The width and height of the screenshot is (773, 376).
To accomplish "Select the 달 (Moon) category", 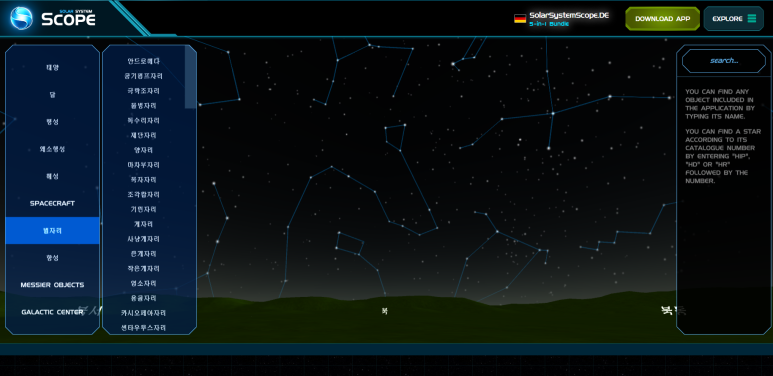I will (52, 95).
